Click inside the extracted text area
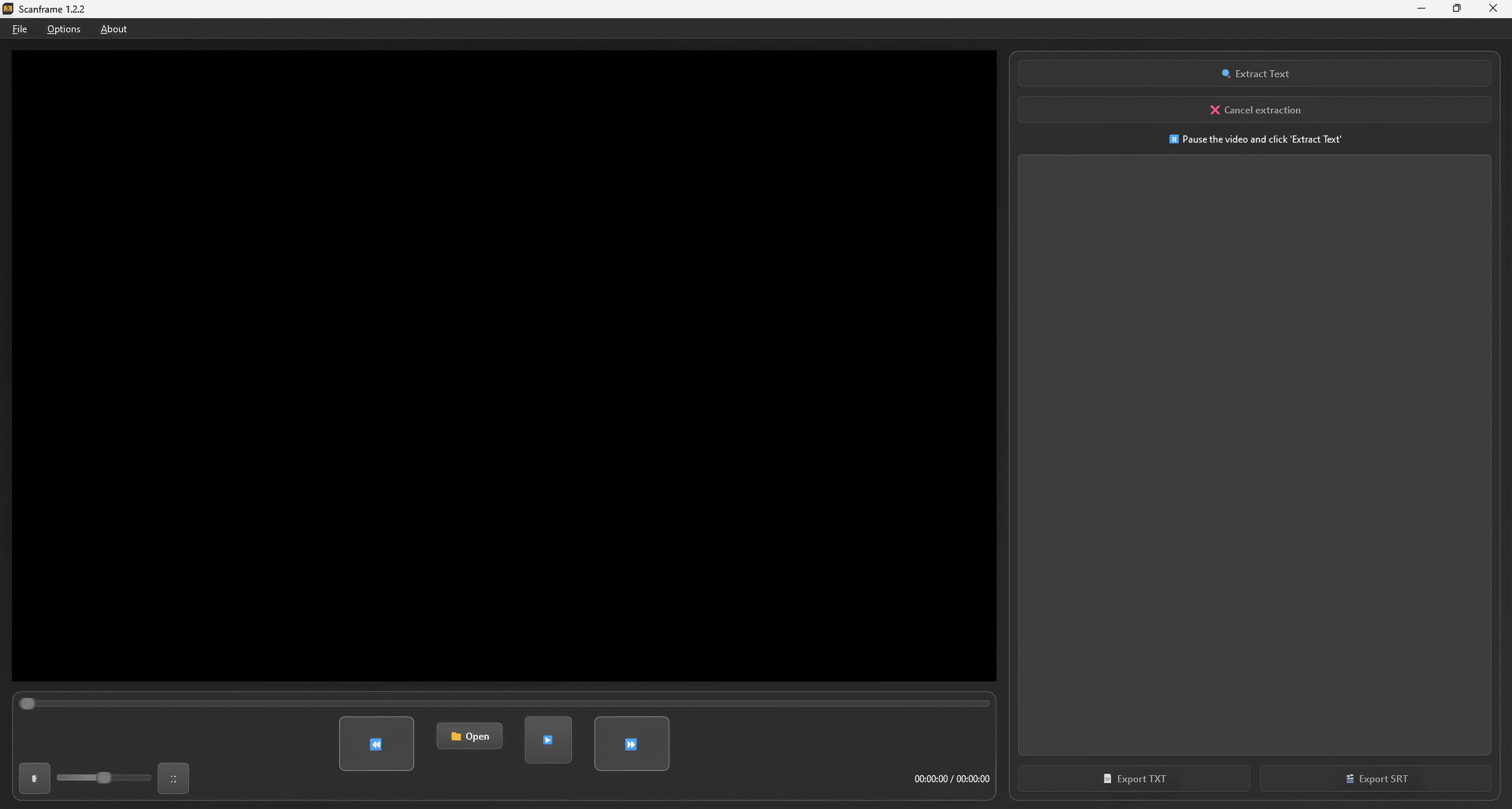Screen dimensions: 1512x809 point(1254,455)
